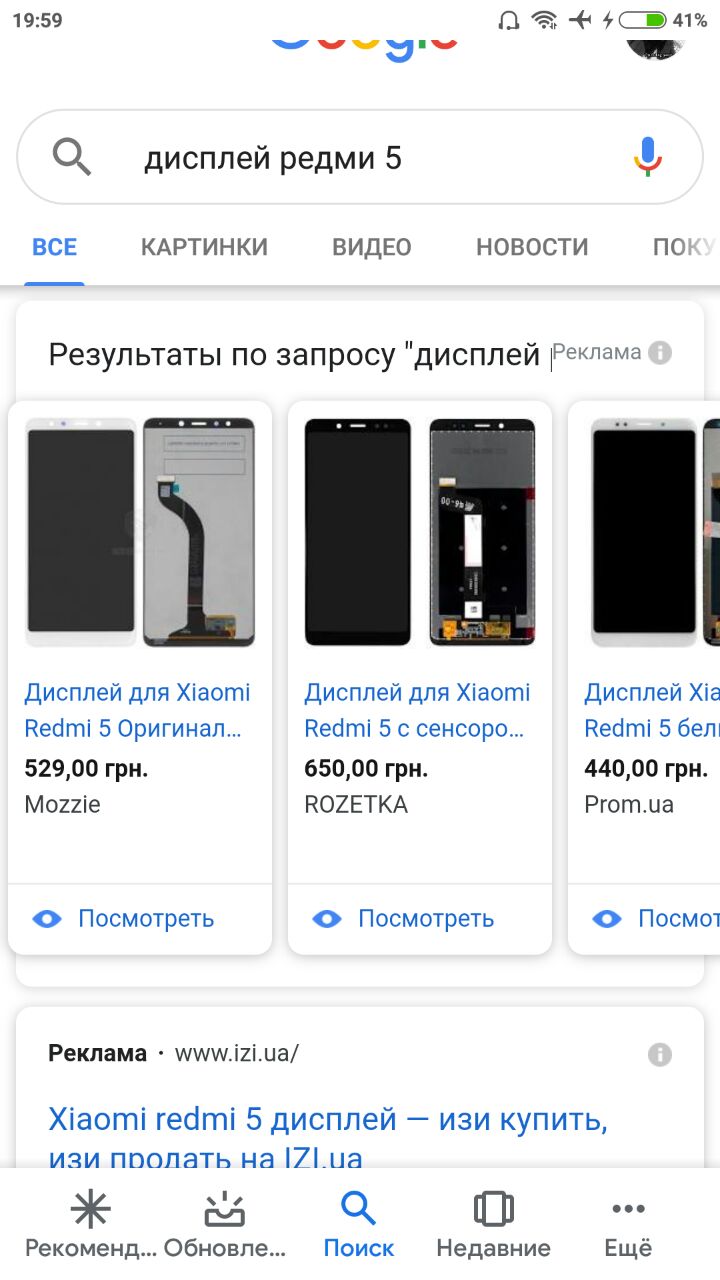Open Рекомендации asterisk icon in bottom bar

tap(90, 1210)
